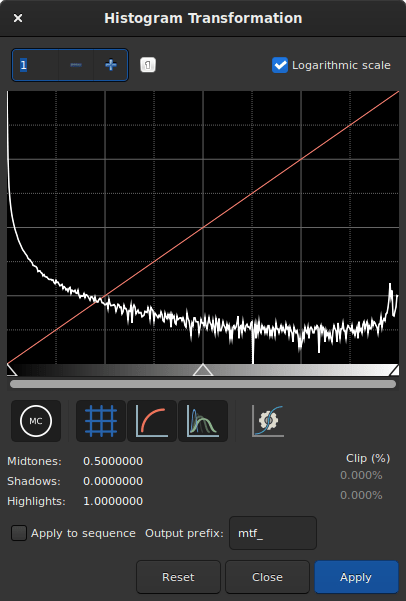Disable the Logarithmic scale checkbox

(280, 65)
